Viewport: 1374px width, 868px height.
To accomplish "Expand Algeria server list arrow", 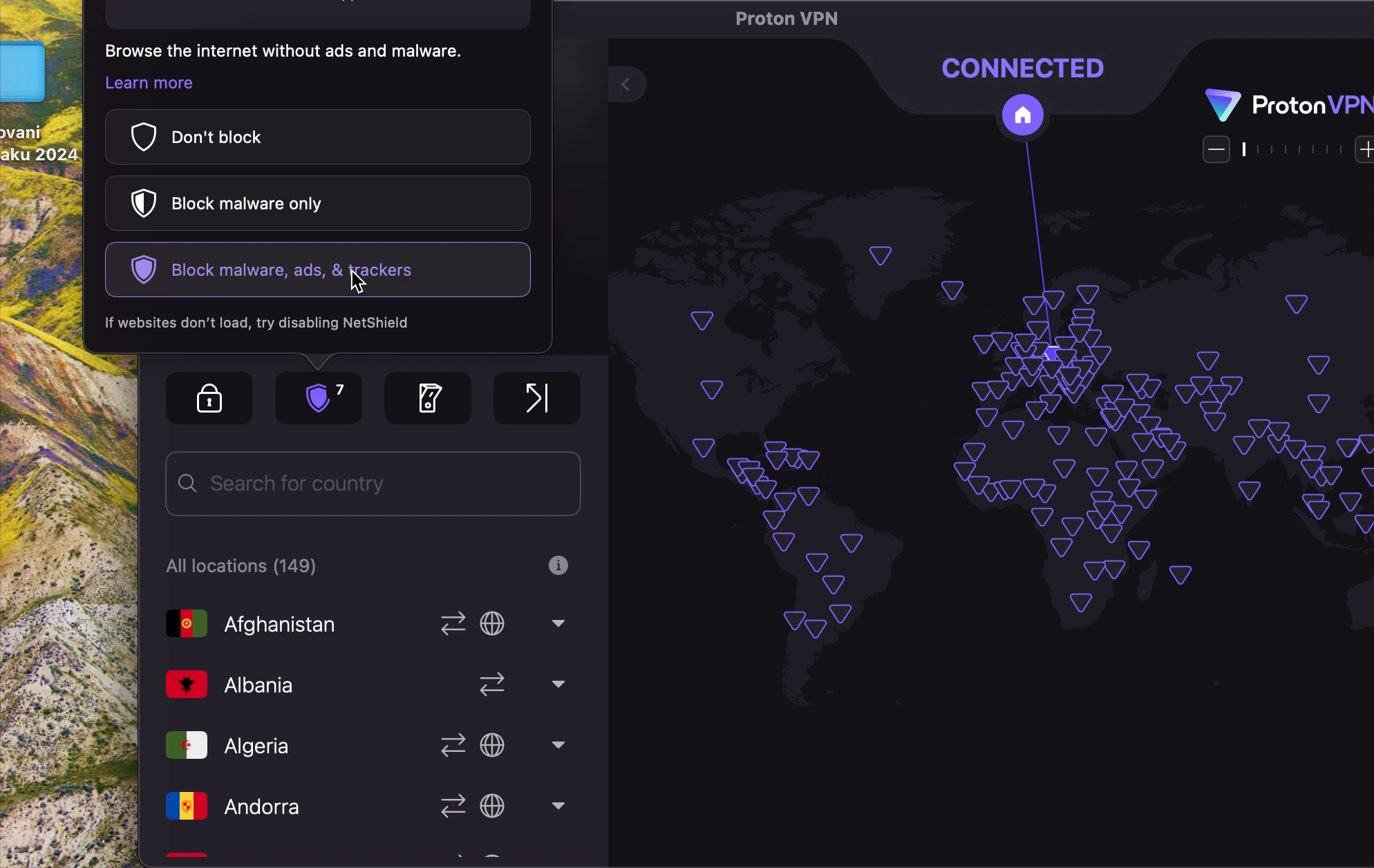I will click(558, 746).
